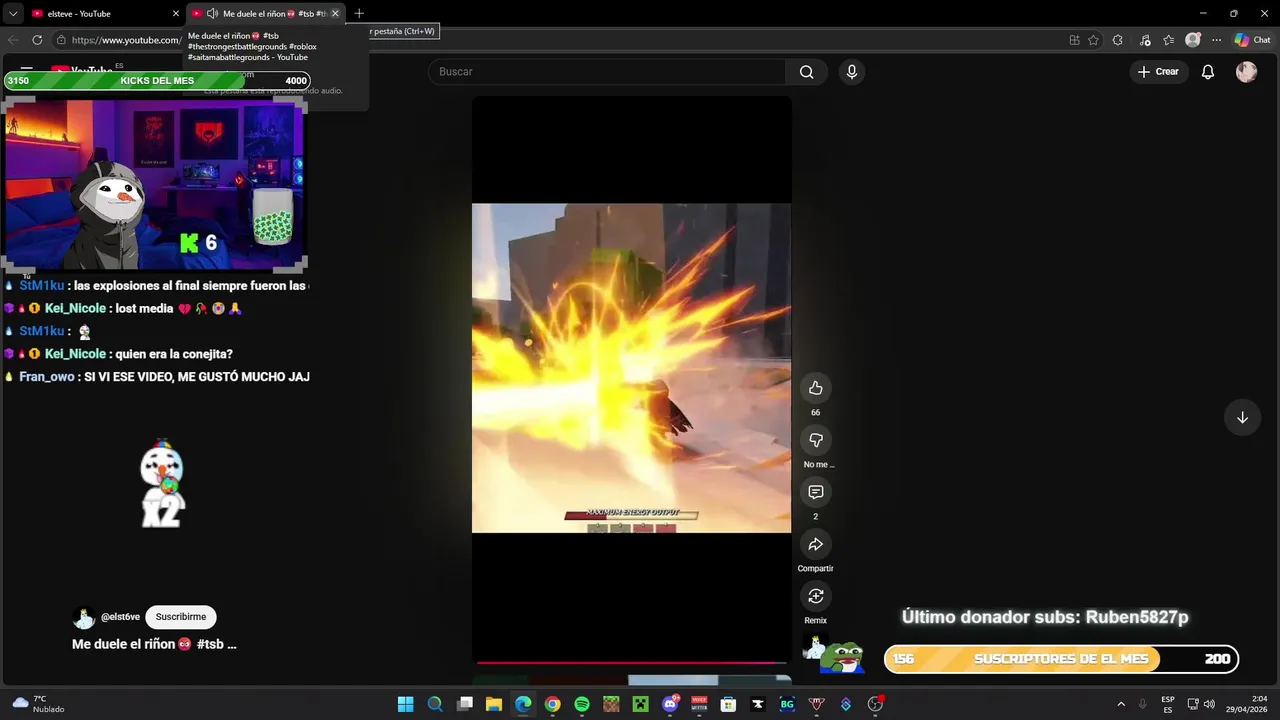Open the Windows Start menu

pyautogui.click(x=405, y=704)
